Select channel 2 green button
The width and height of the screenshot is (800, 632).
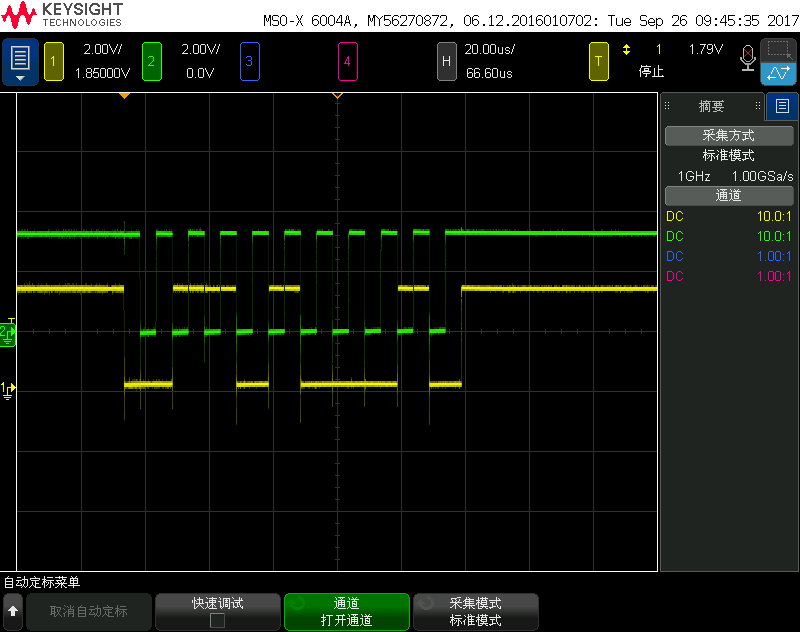click(x=152, y=62)
